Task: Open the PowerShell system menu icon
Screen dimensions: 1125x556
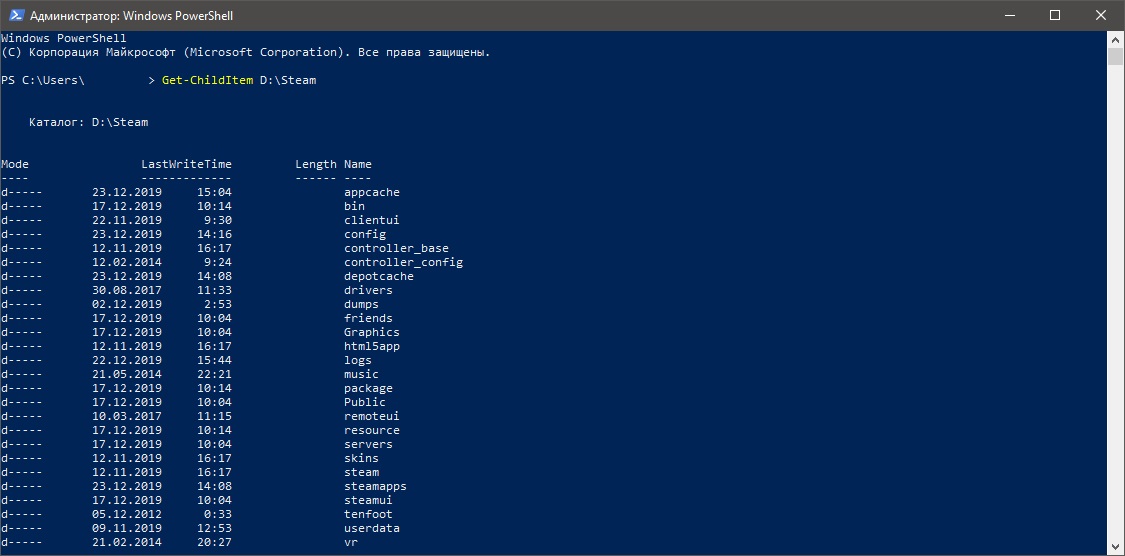Action: click(x=14, y=15)
